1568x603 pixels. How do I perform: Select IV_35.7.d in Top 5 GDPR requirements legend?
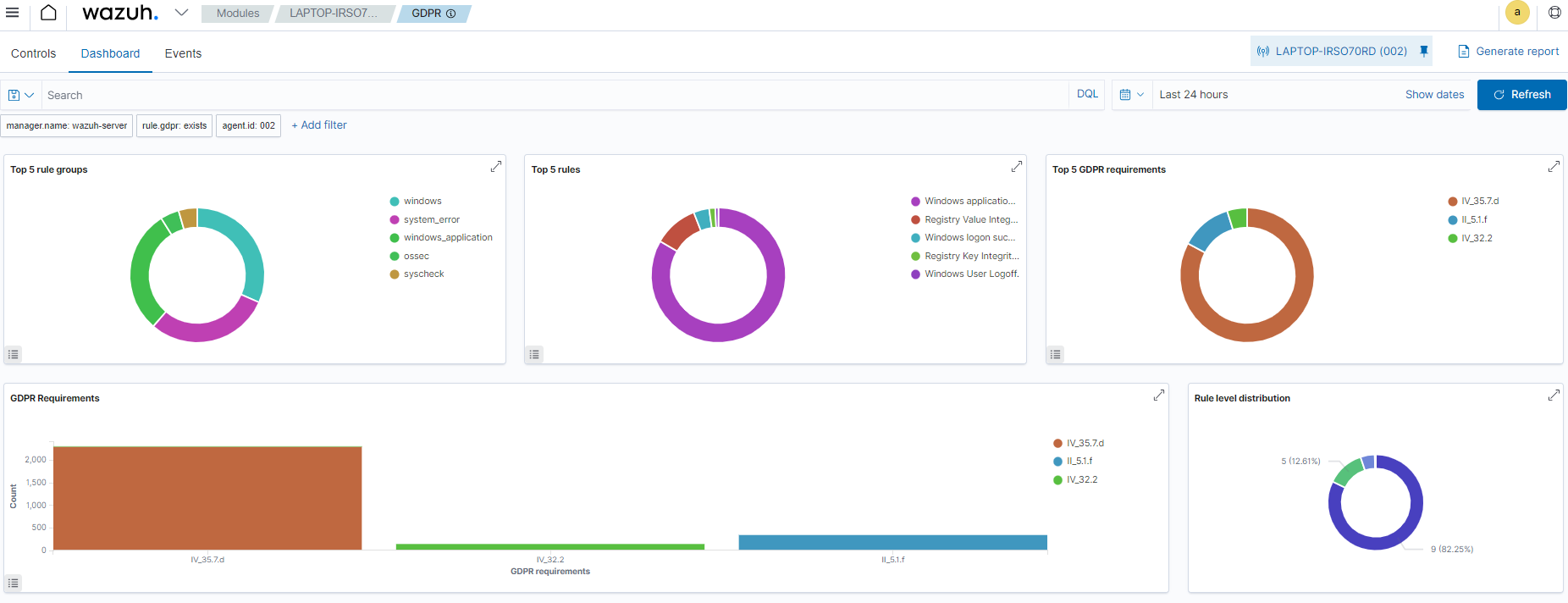1473,202
